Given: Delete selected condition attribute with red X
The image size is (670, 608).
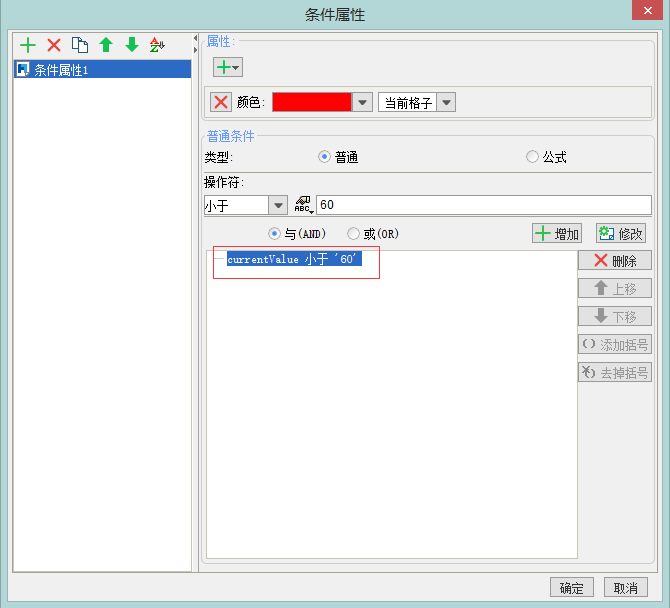Looking at the screenshot, I should pyautogui.click(x=54, y=45).
